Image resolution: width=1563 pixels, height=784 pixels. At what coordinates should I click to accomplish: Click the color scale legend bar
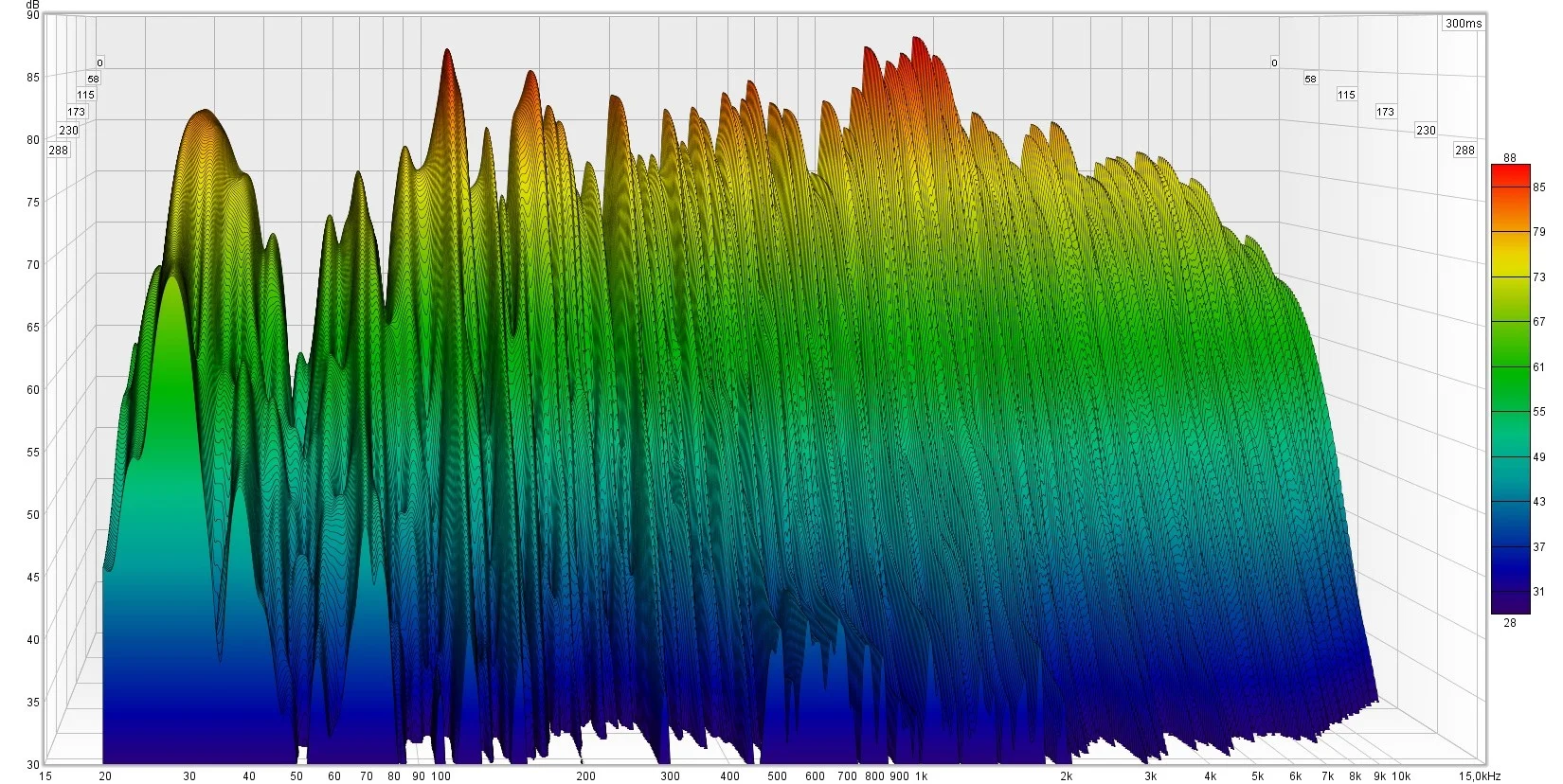coord(1510,389)
